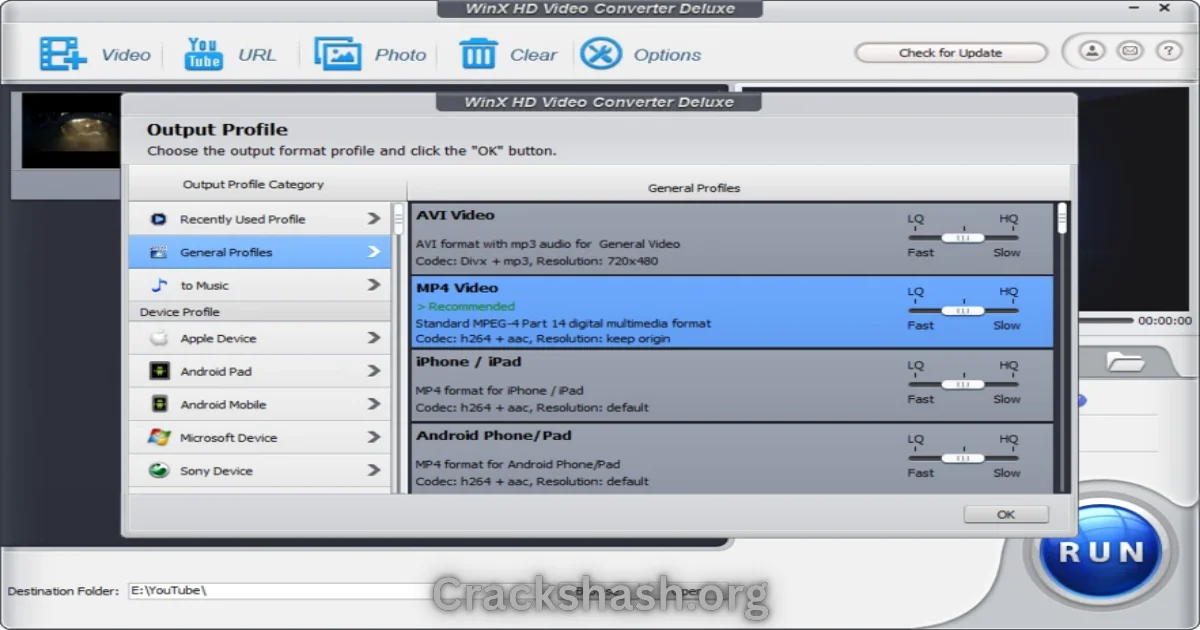Click the Options toolbar label

(x=667, y=55)
